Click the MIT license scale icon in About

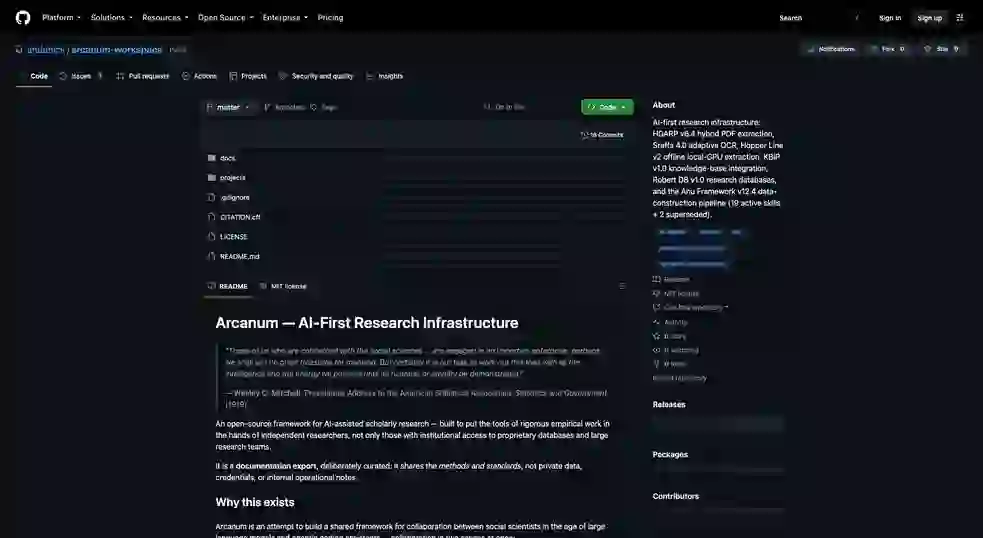tap(656, 293)
